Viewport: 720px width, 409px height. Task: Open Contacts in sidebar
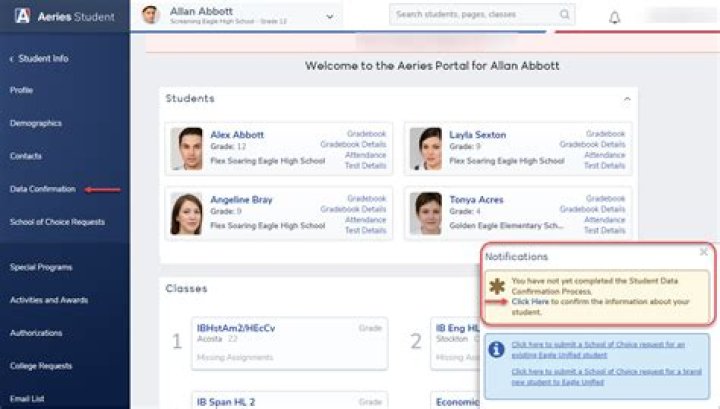[26, 156]
